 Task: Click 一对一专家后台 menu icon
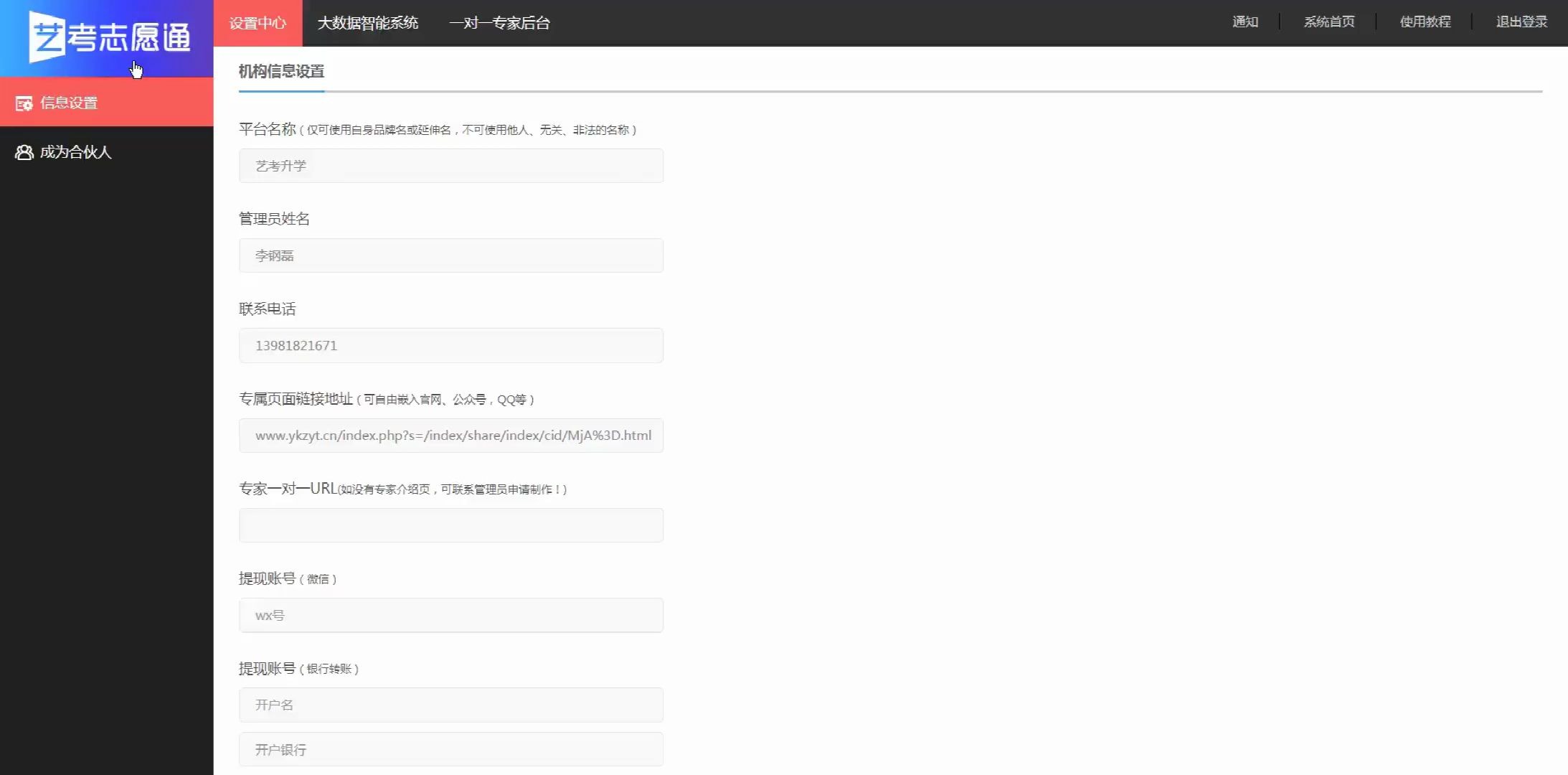tap(500, 22)
